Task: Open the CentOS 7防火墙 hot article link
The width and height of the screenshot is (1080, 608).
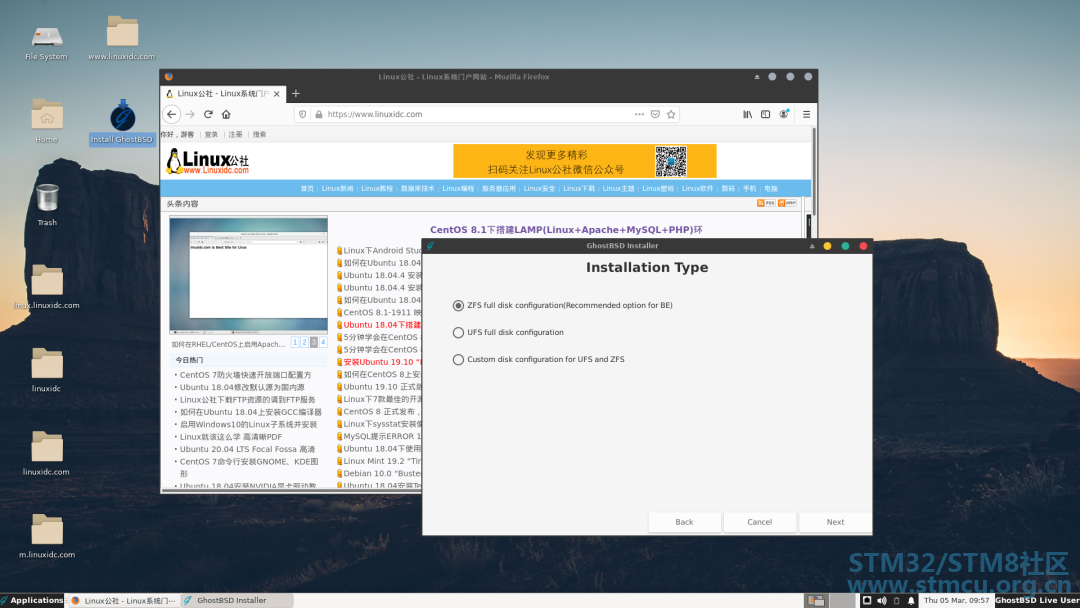Action: tap(245, 375)
